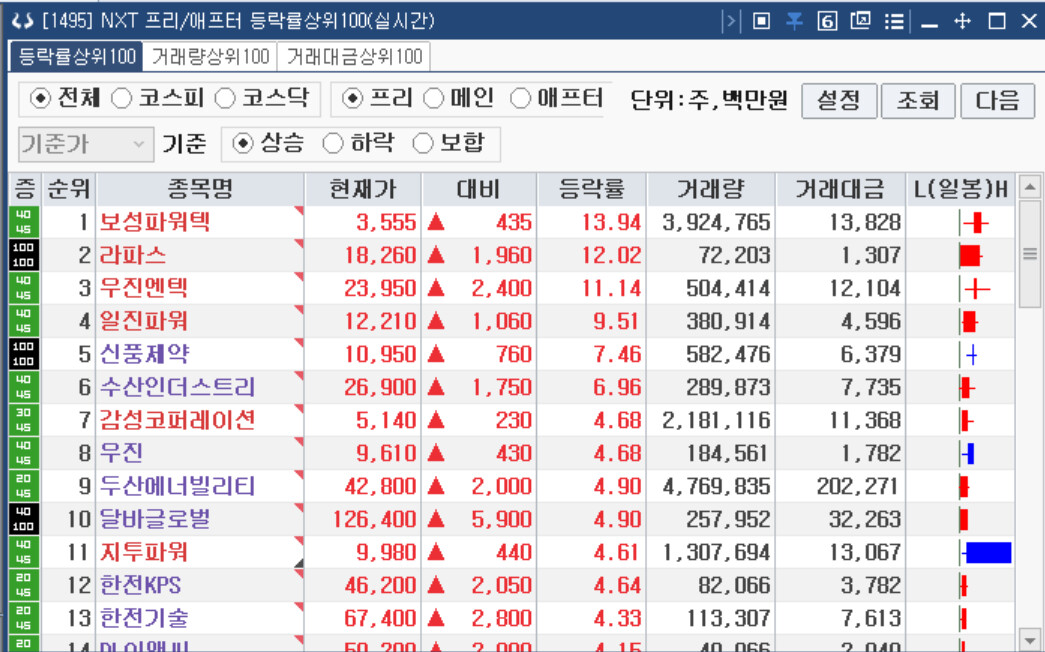Click the black 100 badge for 신풍제약
Screen dimensions: 1045x652
pos(23,354)
